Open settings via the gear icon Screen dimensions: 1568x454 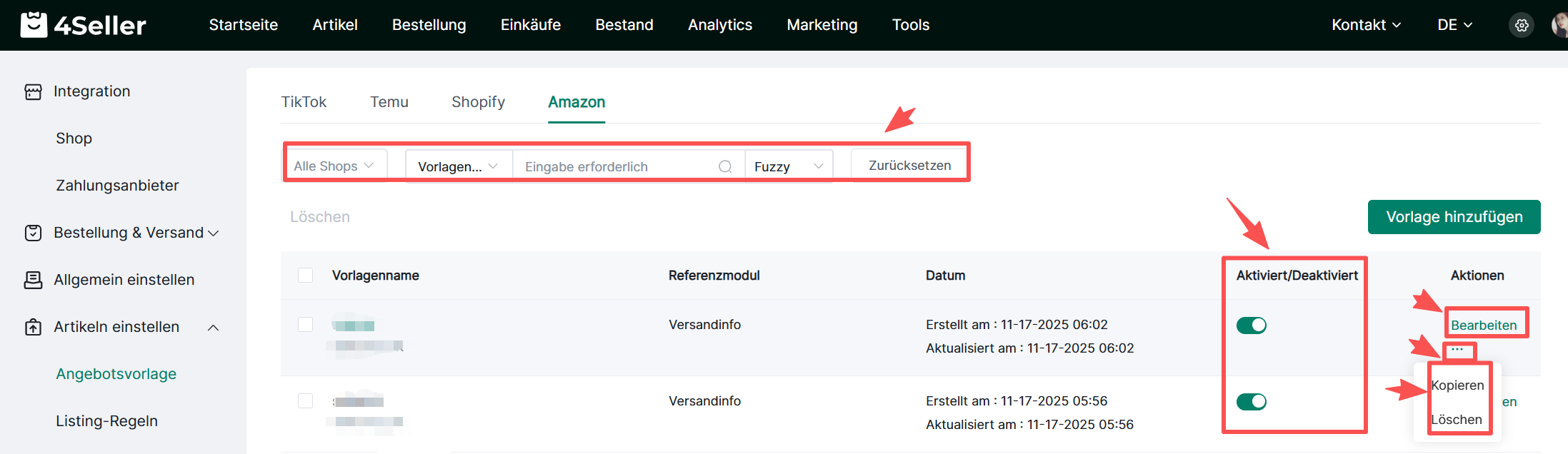point(1522,25)
